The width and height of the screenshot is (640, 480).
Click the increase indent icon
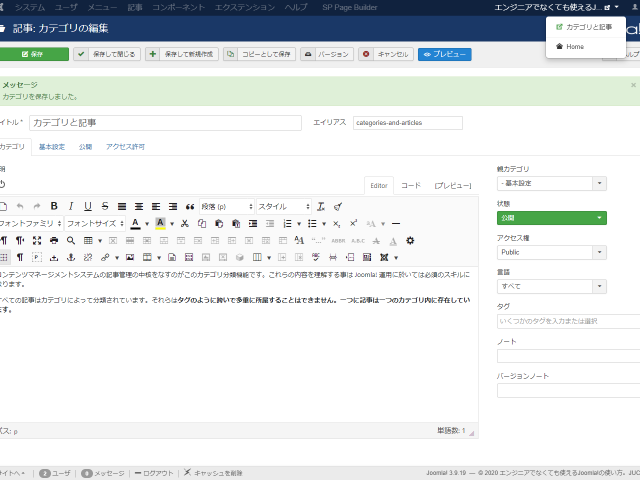[253, 224]
